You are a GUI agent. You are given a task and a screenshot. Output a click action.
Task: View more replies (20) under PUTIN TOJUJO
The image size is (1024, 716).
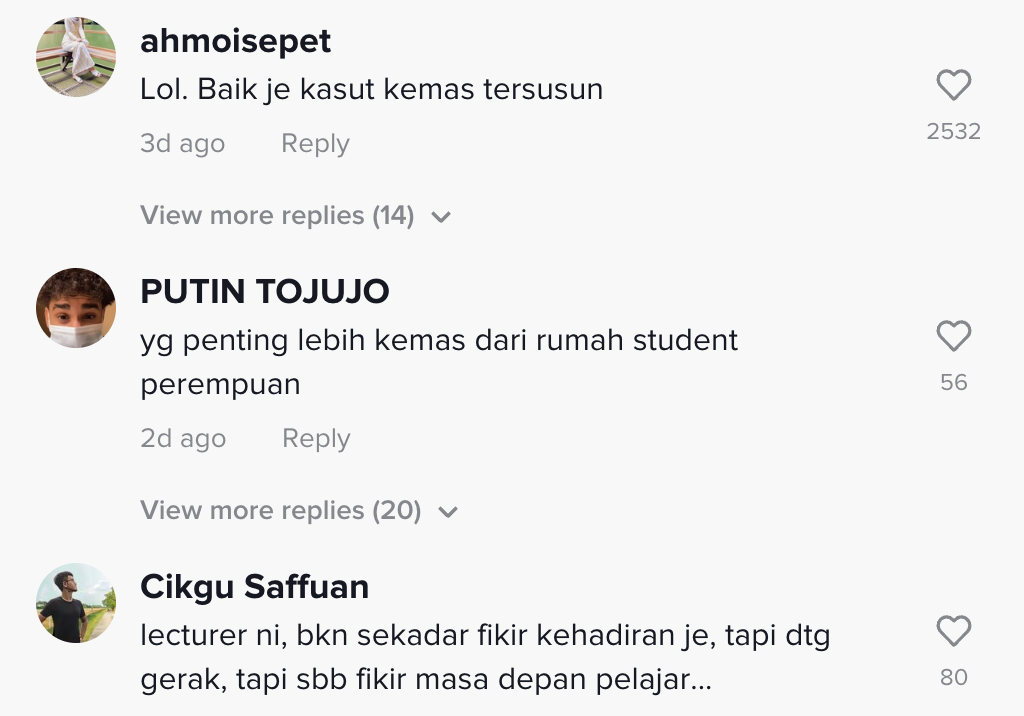click(x=280, y=511)
